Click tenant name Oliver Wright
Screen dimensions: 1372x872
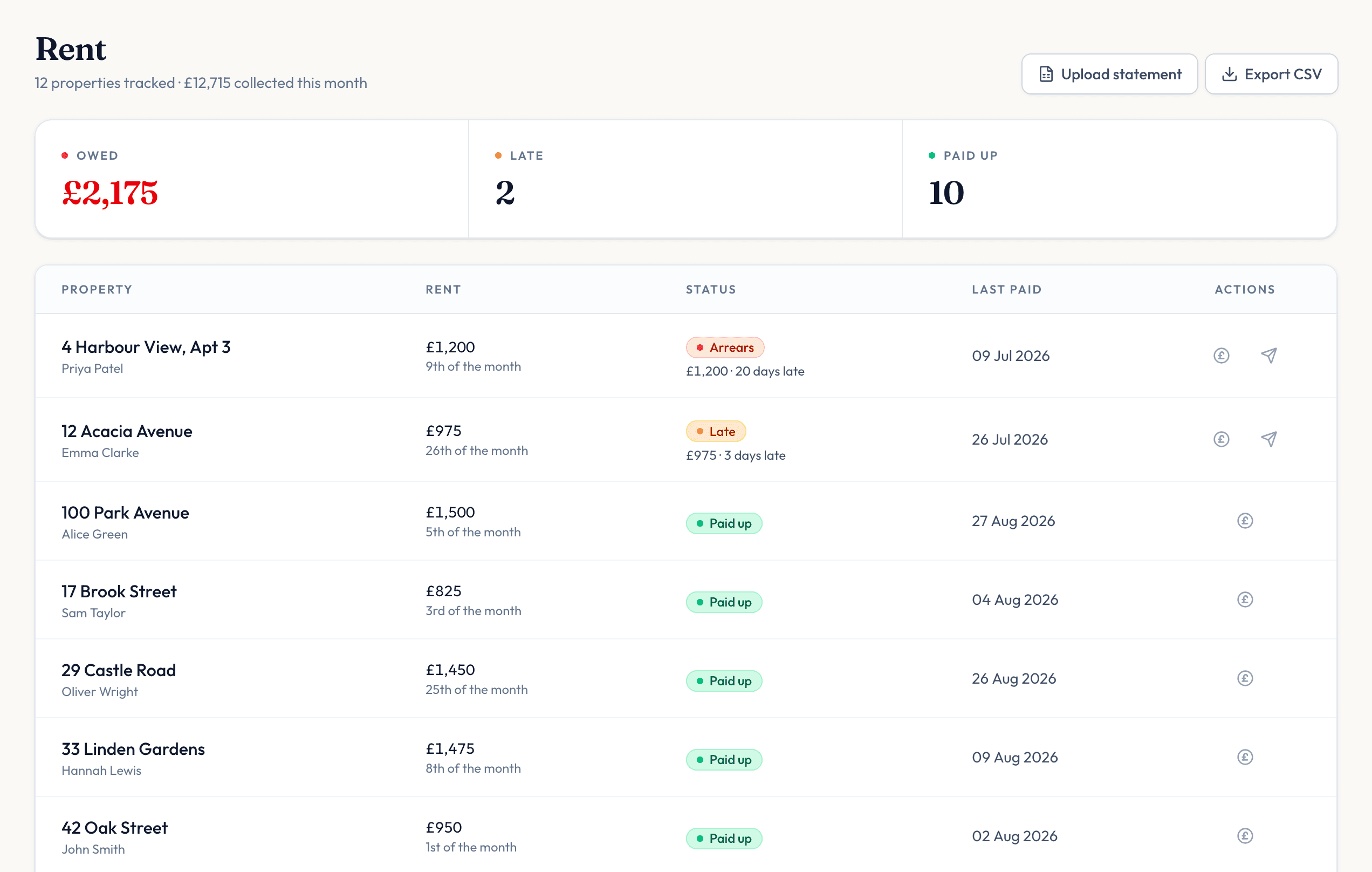(100, 692)
